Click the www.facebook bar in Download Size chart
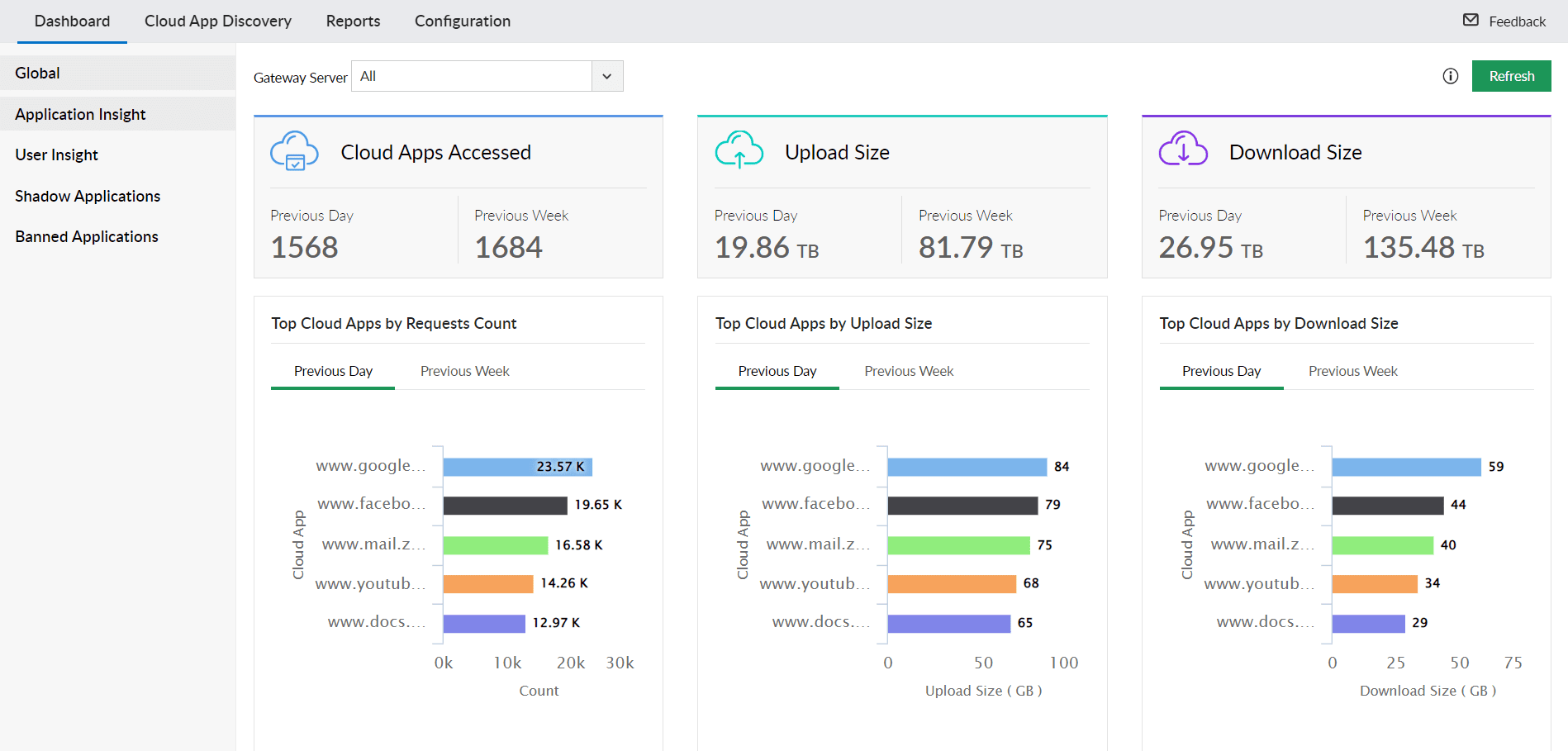This screenshot has height=751, width=1568. tap(1388, 505)
